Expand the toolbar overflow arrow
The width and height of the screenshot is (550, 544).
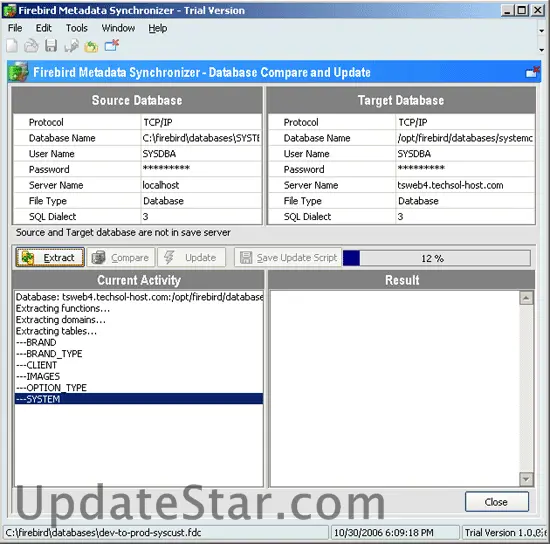(542, 50)
